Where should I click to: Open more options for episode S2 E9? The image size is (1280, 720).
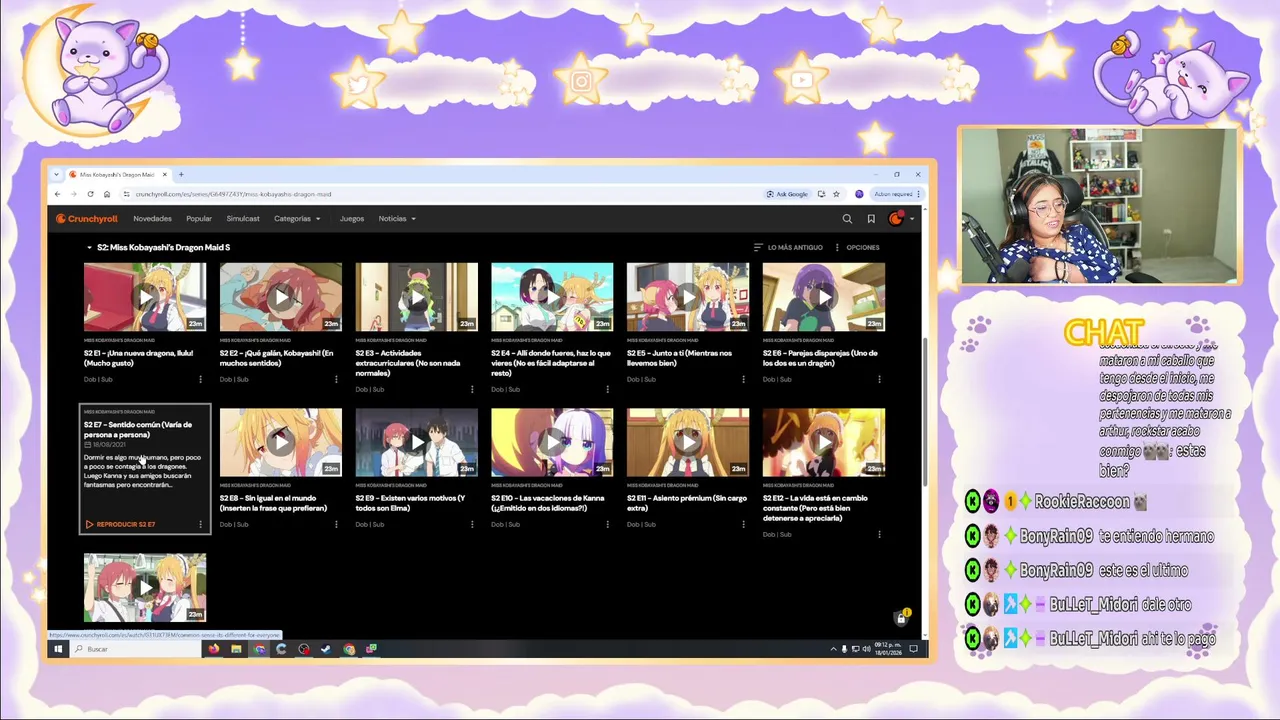472,524
